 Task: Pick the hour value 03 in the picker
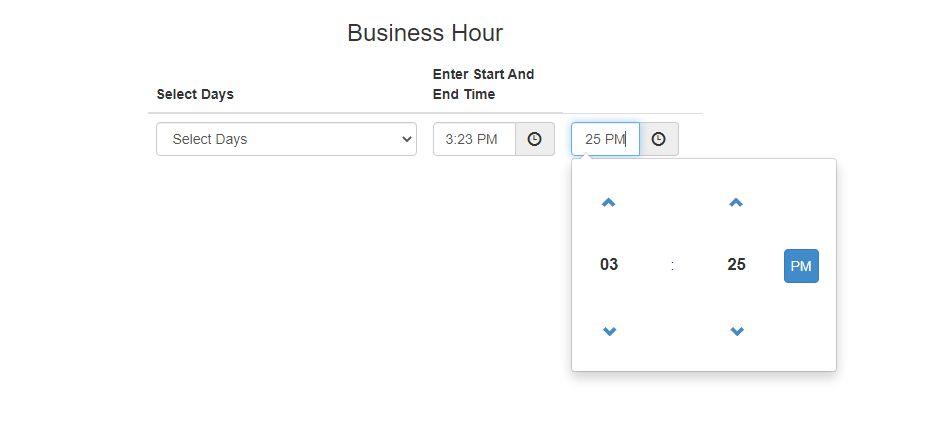[x=609, y=264]
